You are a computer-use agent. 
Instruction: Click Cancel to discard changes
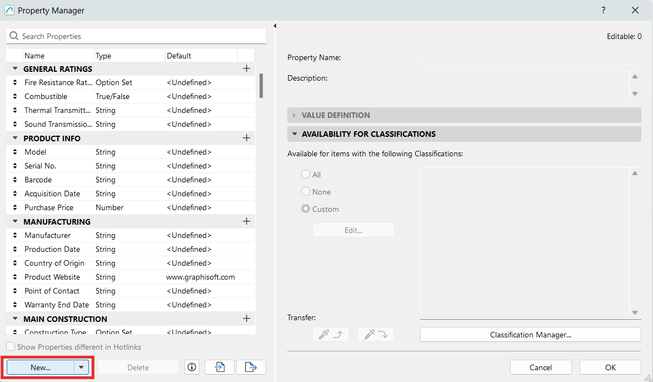tap(541, 367)
